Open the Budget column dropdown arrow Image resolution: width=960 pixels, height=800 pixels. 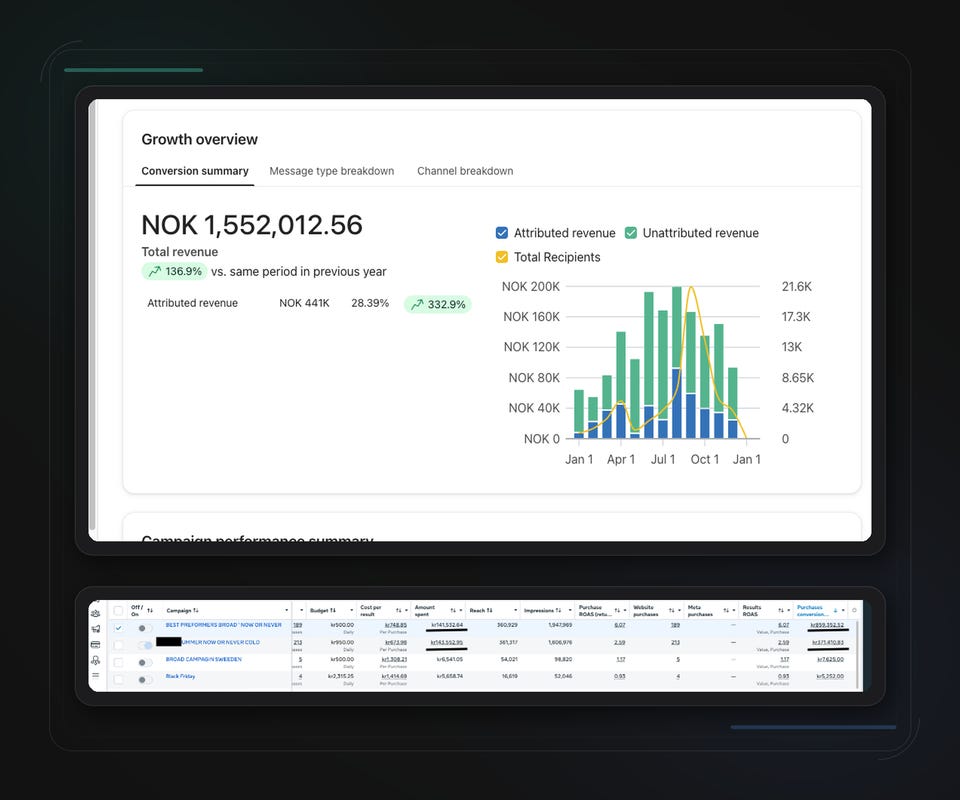pos(351,610)
